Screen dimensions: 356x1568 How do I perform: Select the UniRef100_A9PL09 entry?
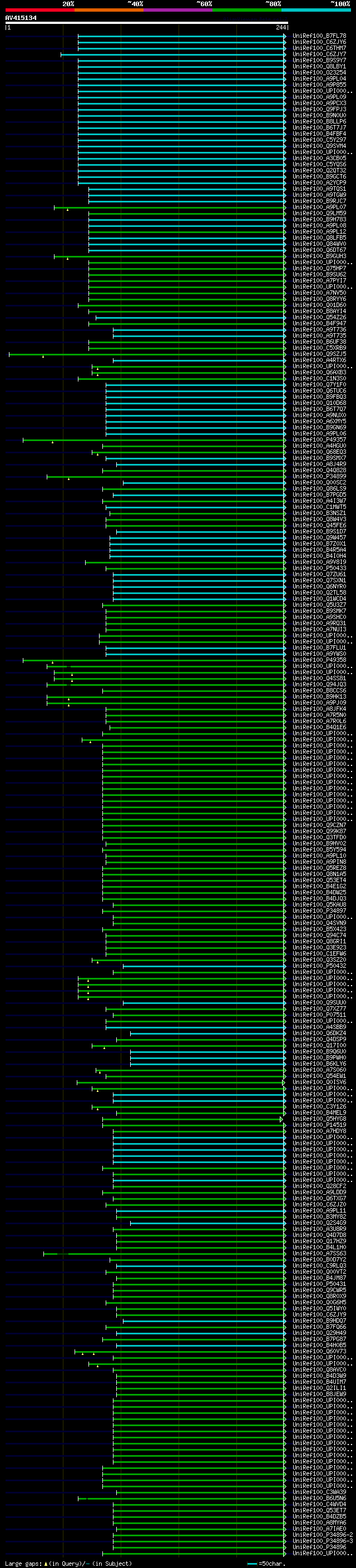pos(319,97)
